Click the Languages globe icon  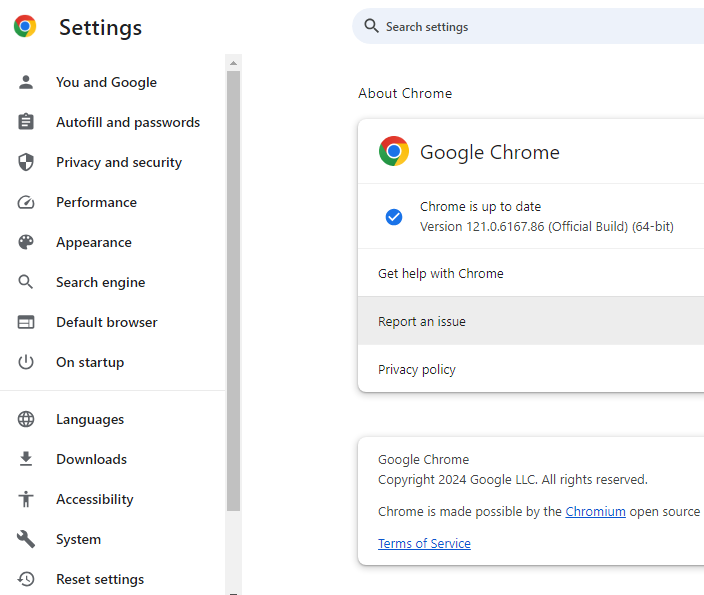26,419
